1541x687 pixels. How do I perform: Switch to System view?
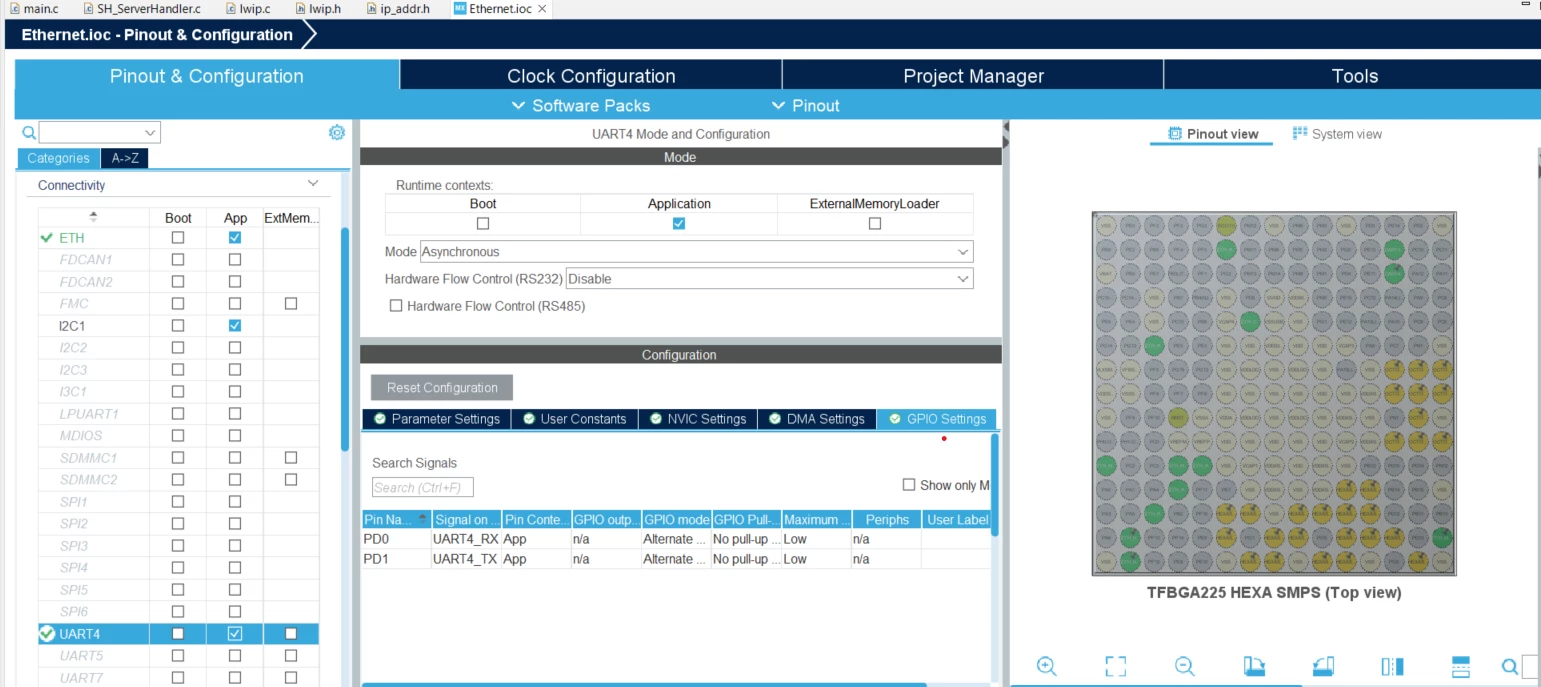coord(1337,134)
